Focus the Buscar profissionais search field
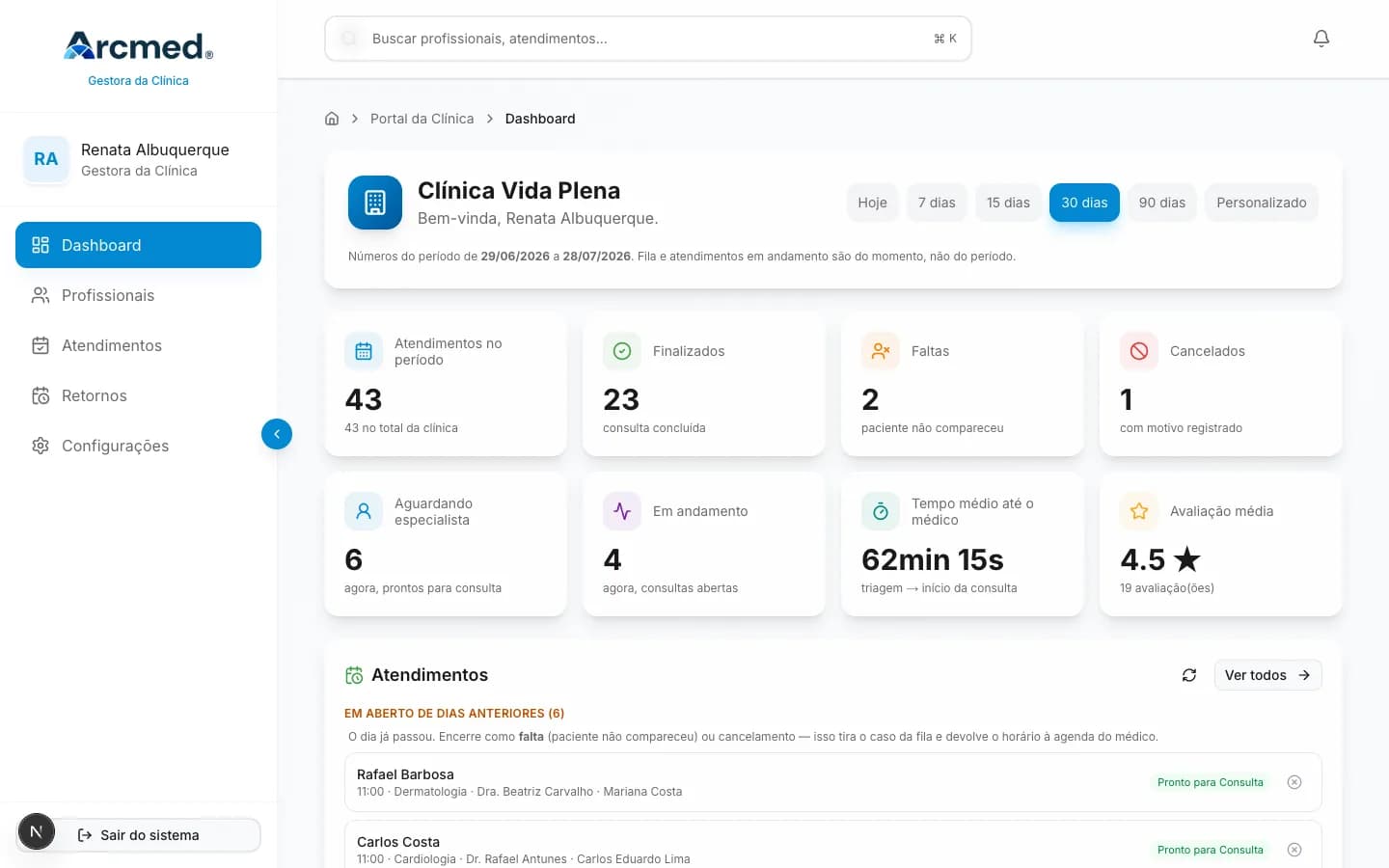Viewport: 1389px width, 868px height. (648, 39)
